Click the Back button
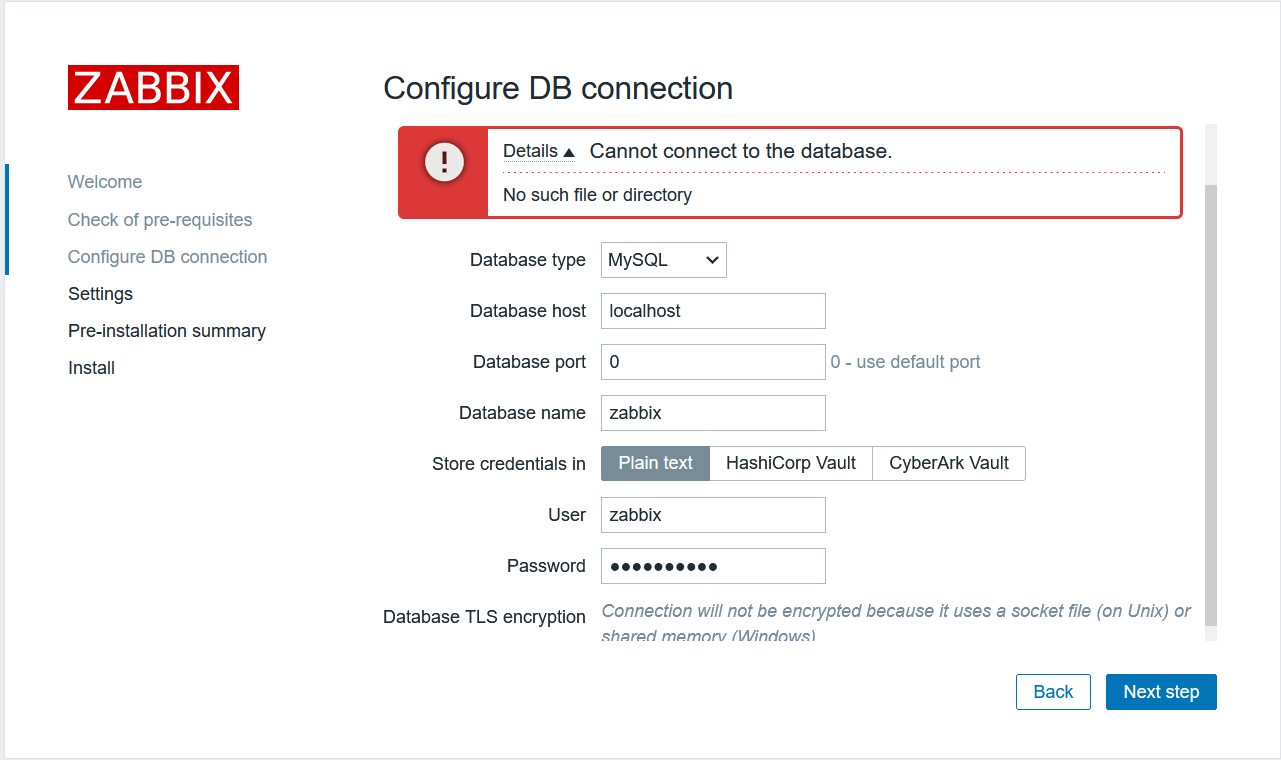Screen dimensions: 1281x760 (x=1053, y=692)
